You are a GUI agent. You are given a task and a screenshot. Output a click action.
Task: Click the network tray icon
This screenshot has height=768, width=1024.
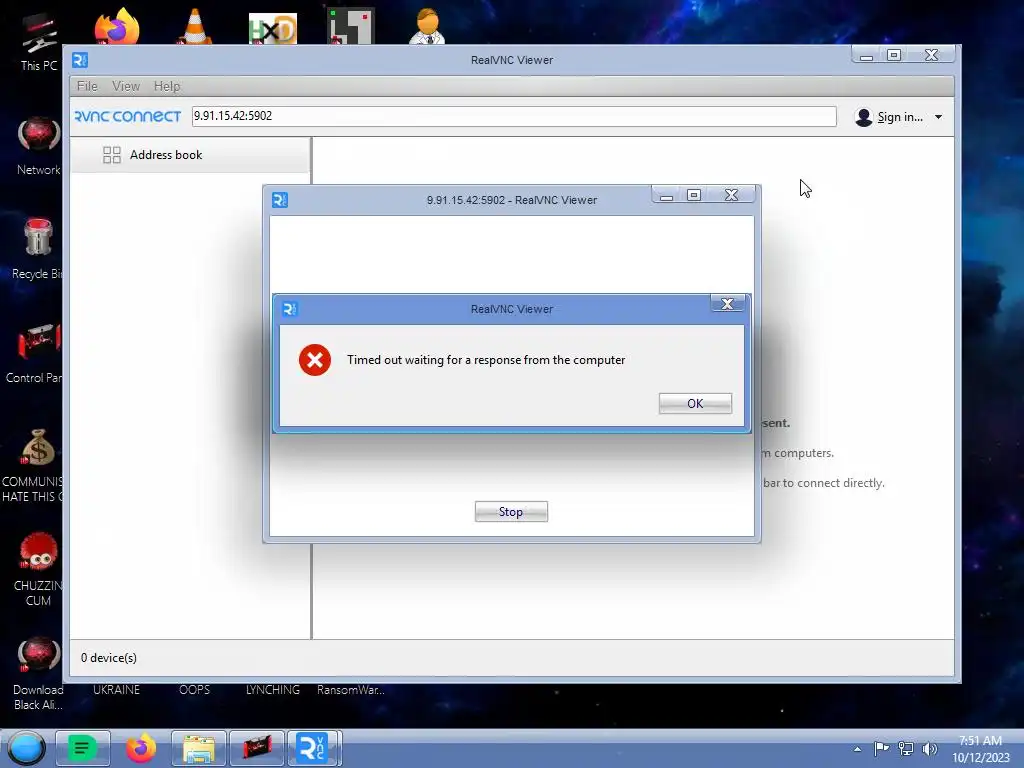(906, 748)
